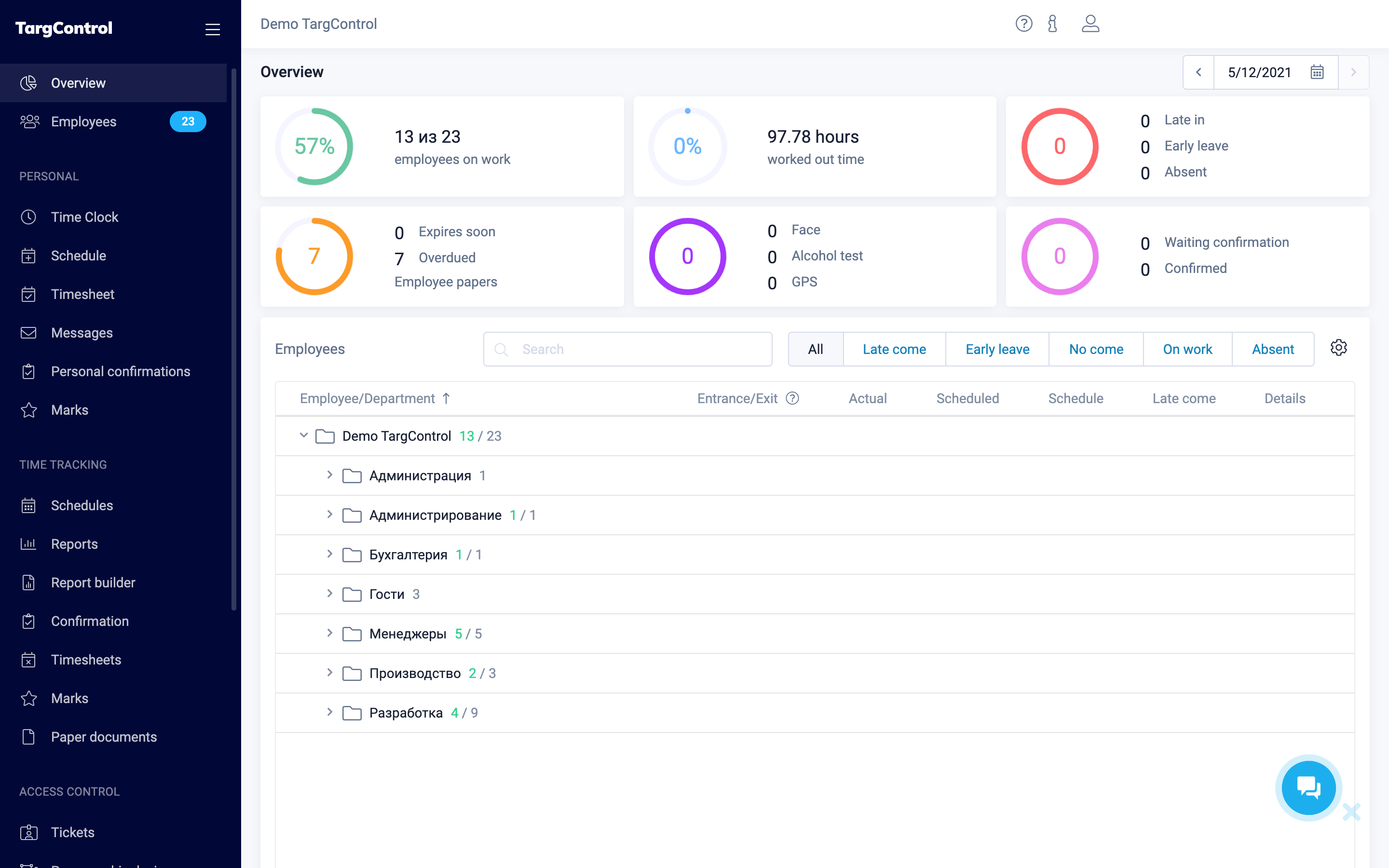Click the info icon in header
The width and height of the screenshot is (1389, 868).
click(x=1052, y=24)
